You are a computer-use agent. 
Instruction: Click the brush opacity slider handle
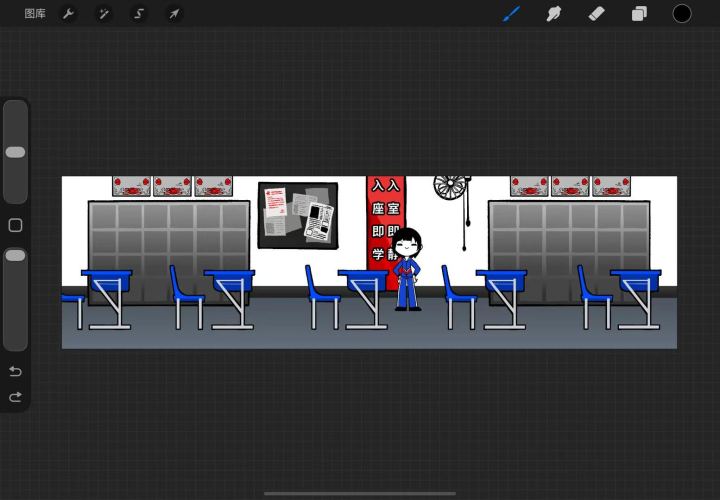[15, 256]
